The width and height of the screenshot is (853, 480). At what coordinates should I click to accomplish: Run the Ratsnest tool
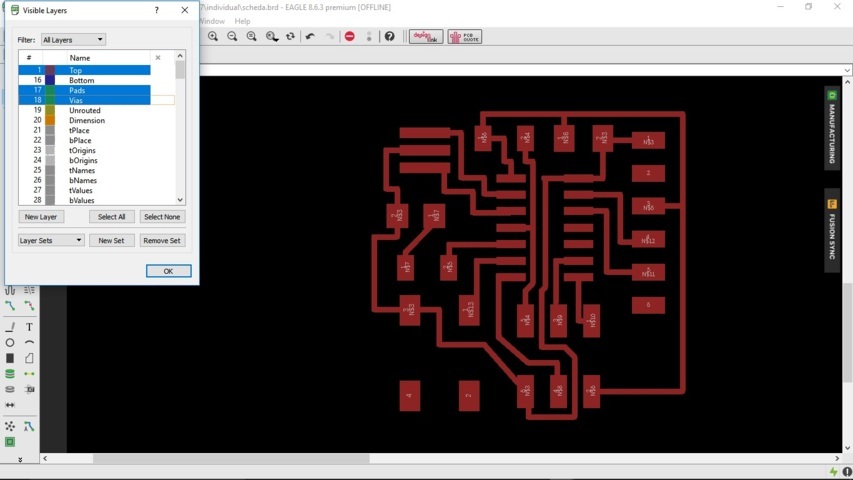tap(10, 426)
